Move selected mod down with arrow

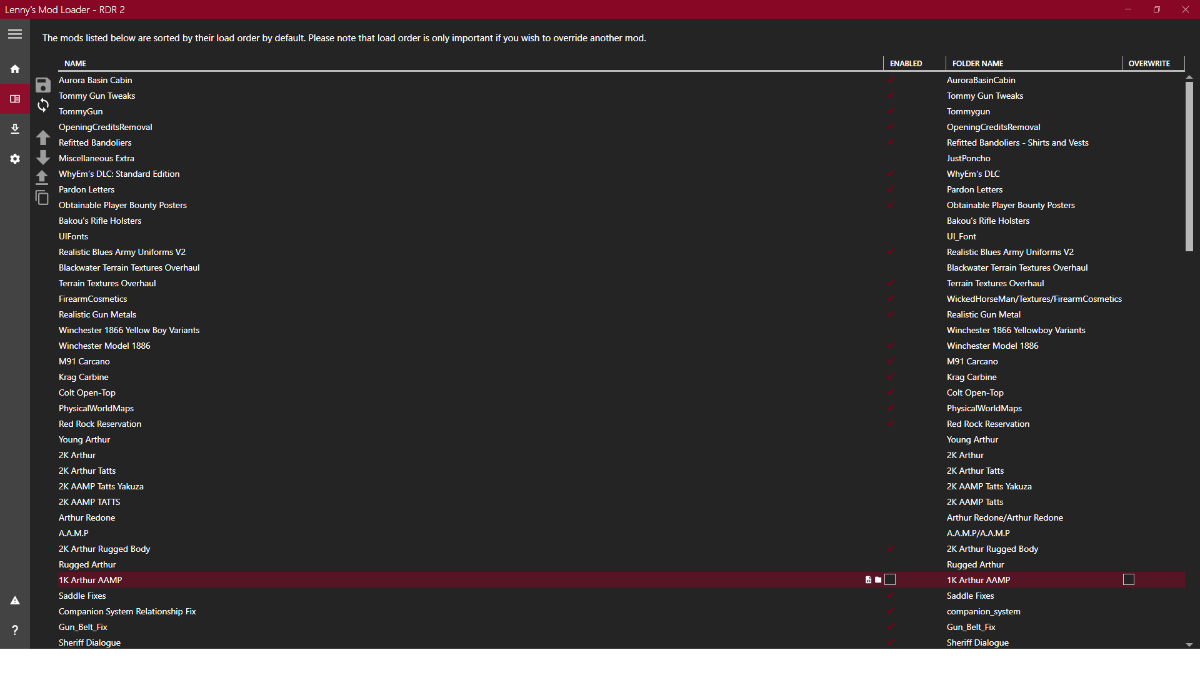pyautogui.click(x=43, y=158)
